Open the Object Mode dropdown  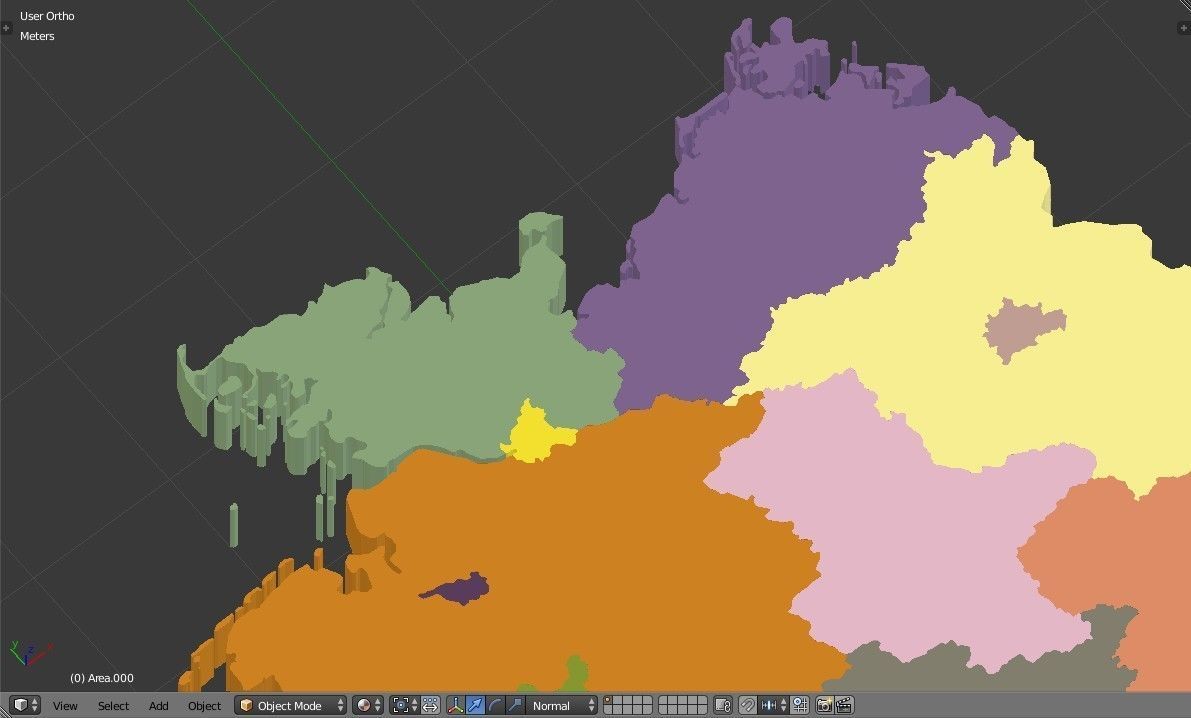(x=290, y=706)
